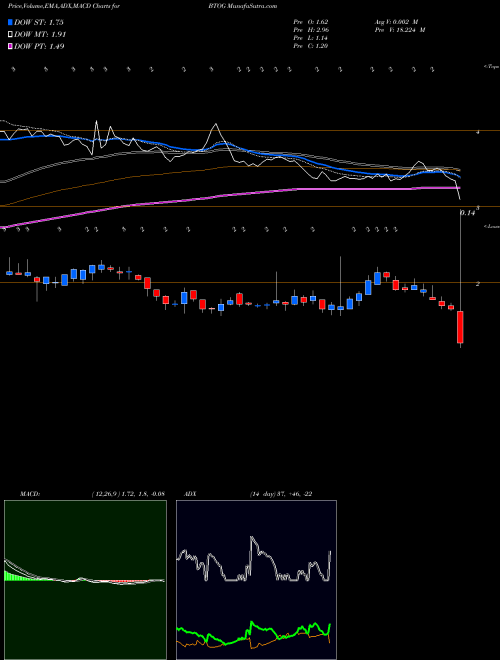Open the MACD indicator chart panel
This screenshot has height=660, width=500.
click(85, 580)
